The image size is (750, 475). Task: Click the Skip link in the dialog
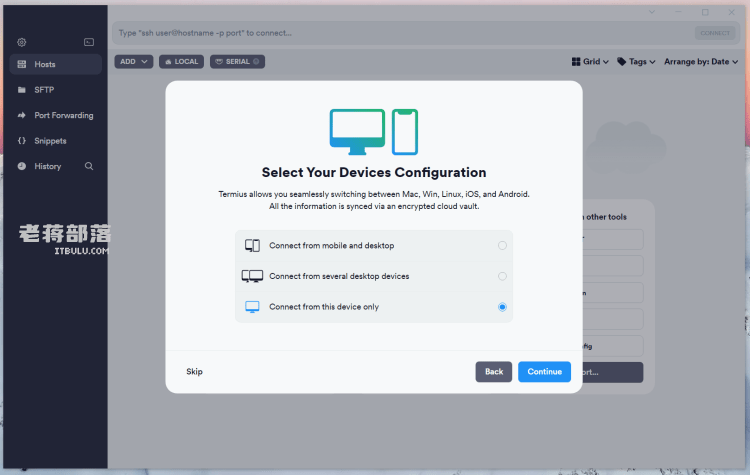(194, 372)
